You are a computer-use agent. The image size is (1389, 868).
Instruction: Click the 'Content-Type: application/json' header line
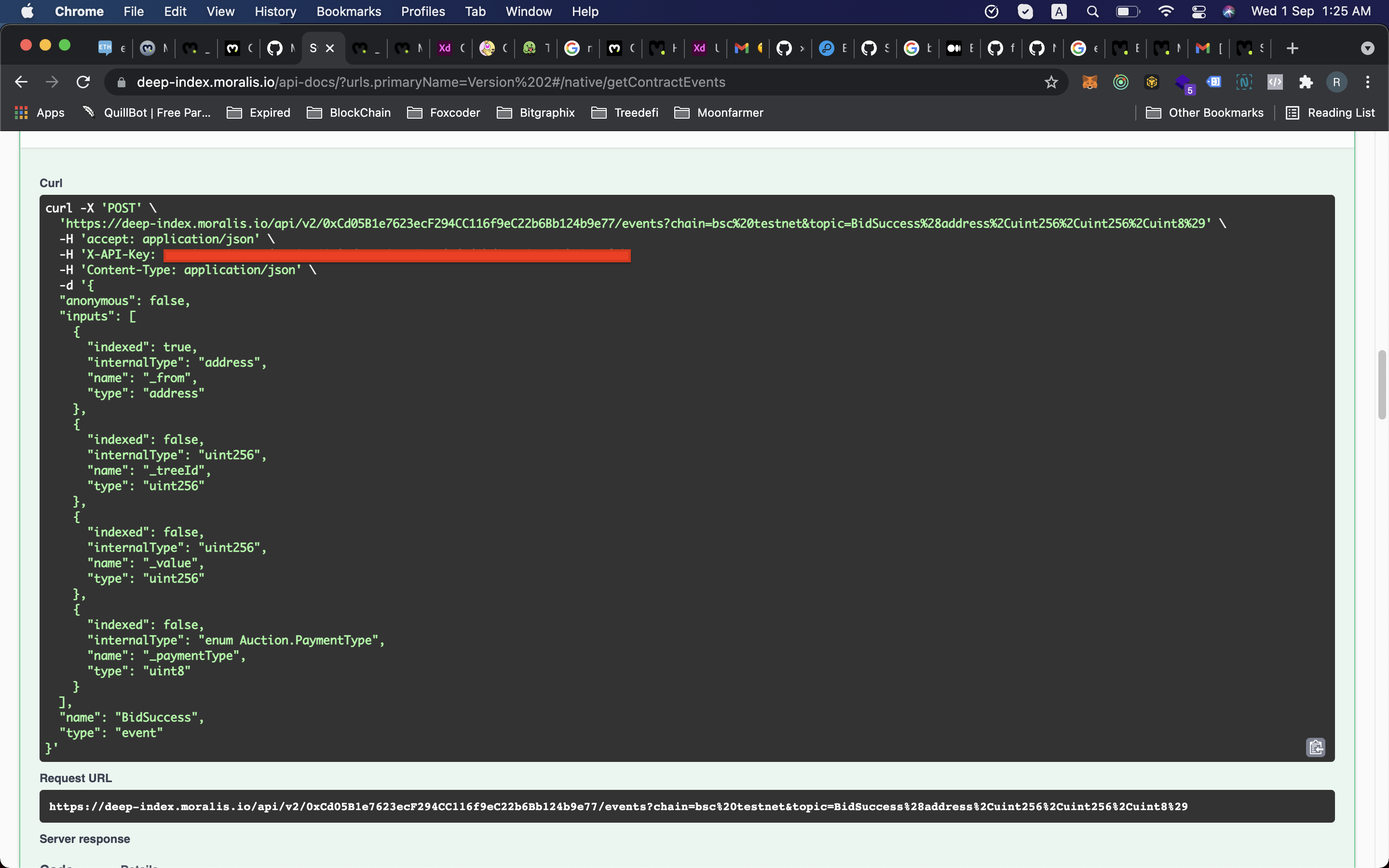click(x=188, y=270)
